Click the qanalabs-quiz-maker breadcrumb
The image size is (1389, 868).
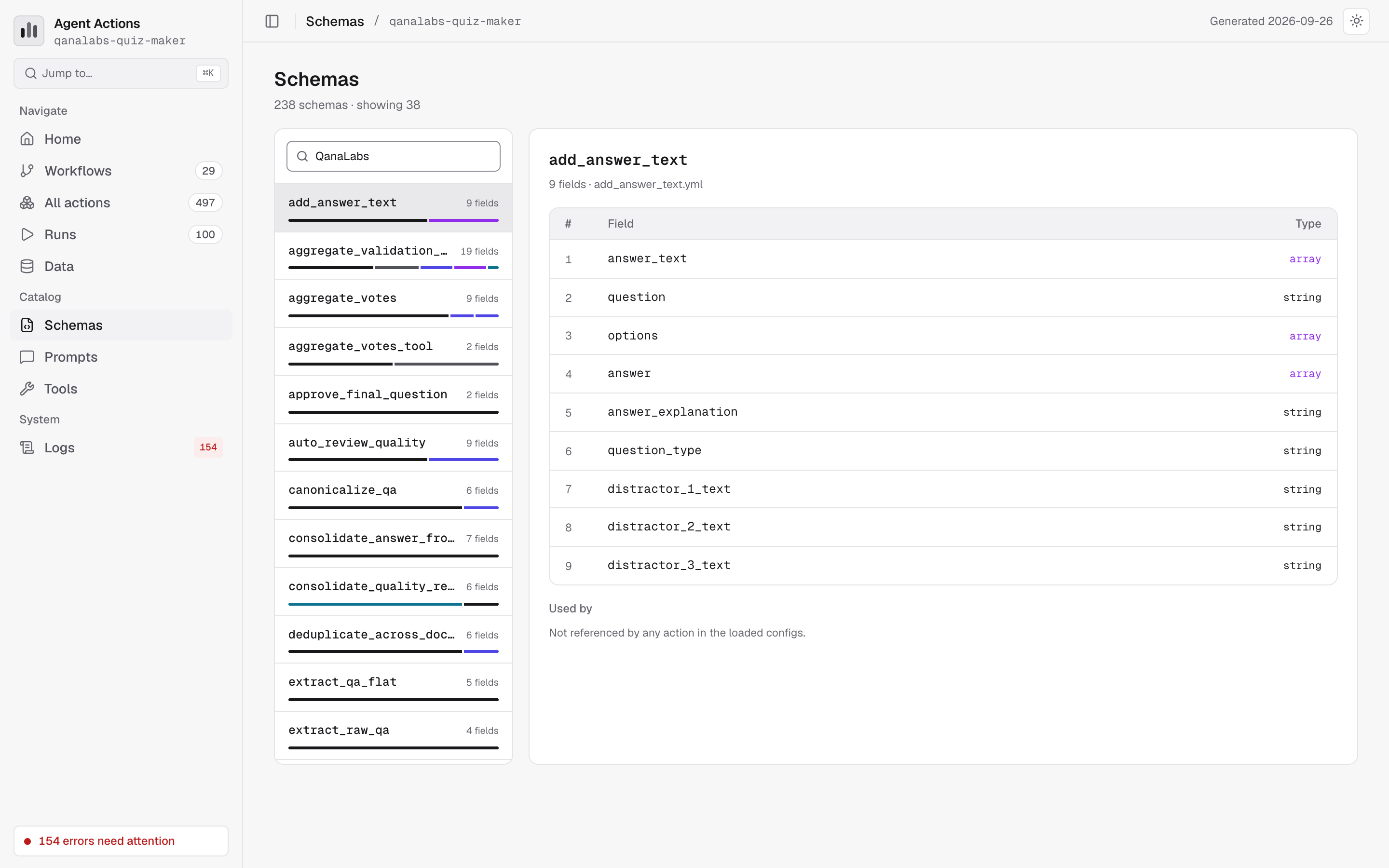(x=455, y=21)
